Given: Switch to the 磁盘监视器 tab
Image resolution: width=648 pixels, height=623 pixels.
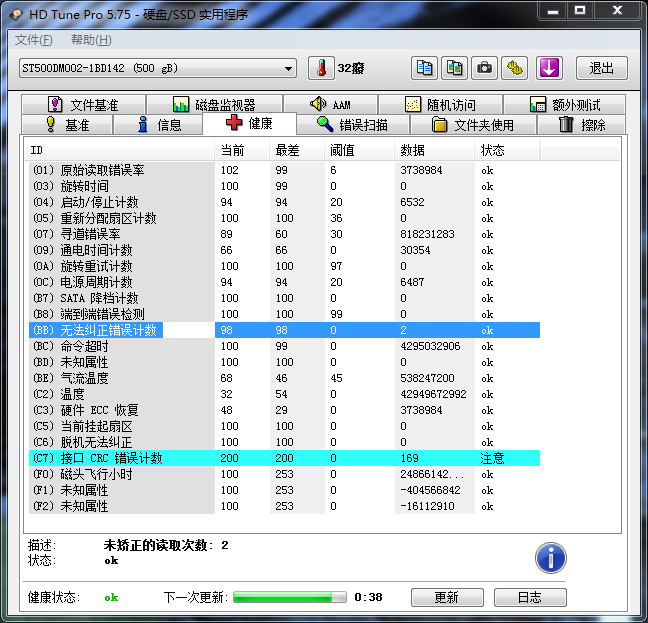Looking at the screenshot, I should coord(214,105).
